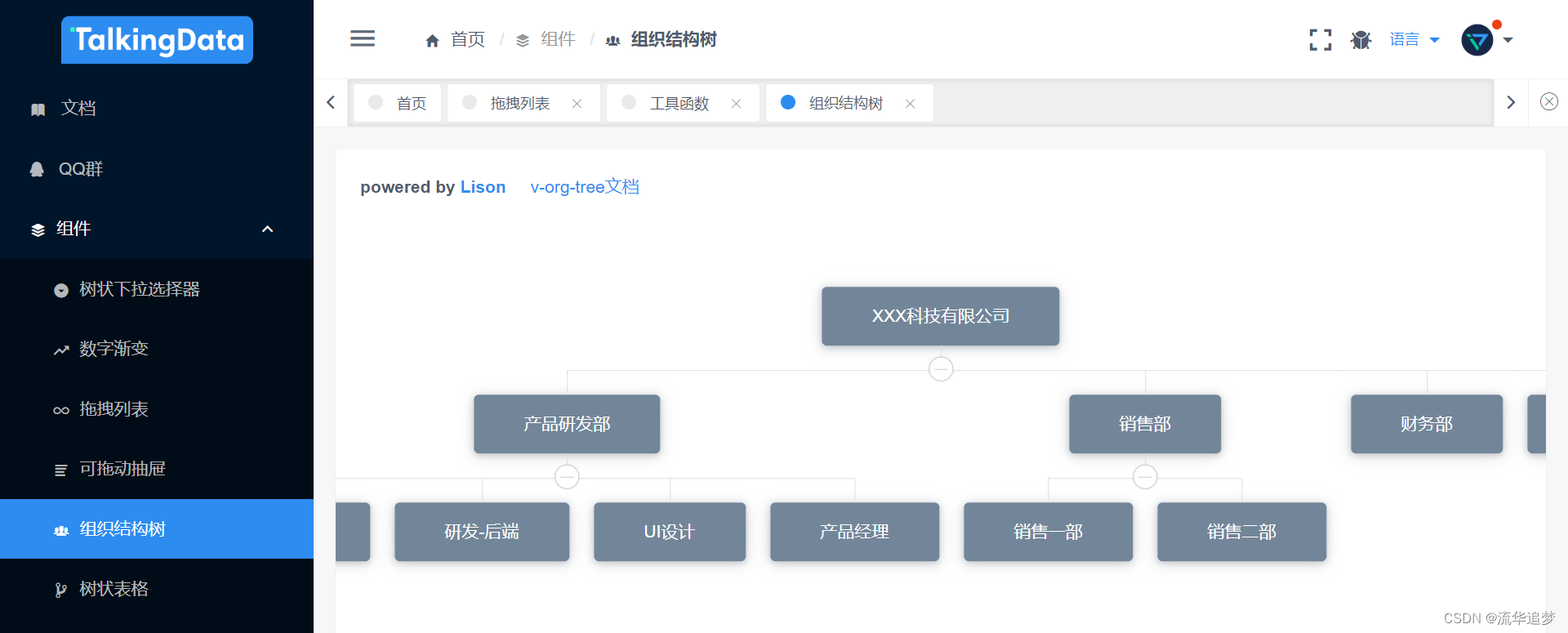The image size is (1568, 633).
Task: Open the 语言 language dropdown
Action: tap(1414, 39)
